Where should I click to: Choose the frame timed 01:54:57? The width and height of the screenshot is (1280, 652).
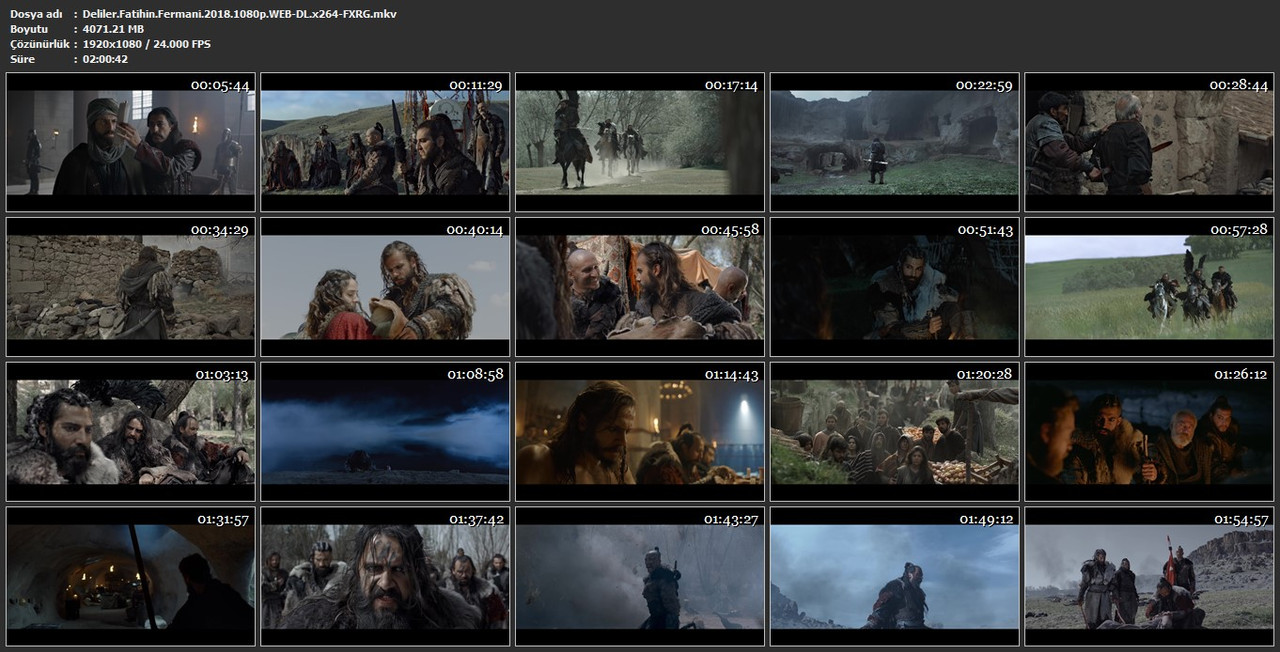(1149, 577)
